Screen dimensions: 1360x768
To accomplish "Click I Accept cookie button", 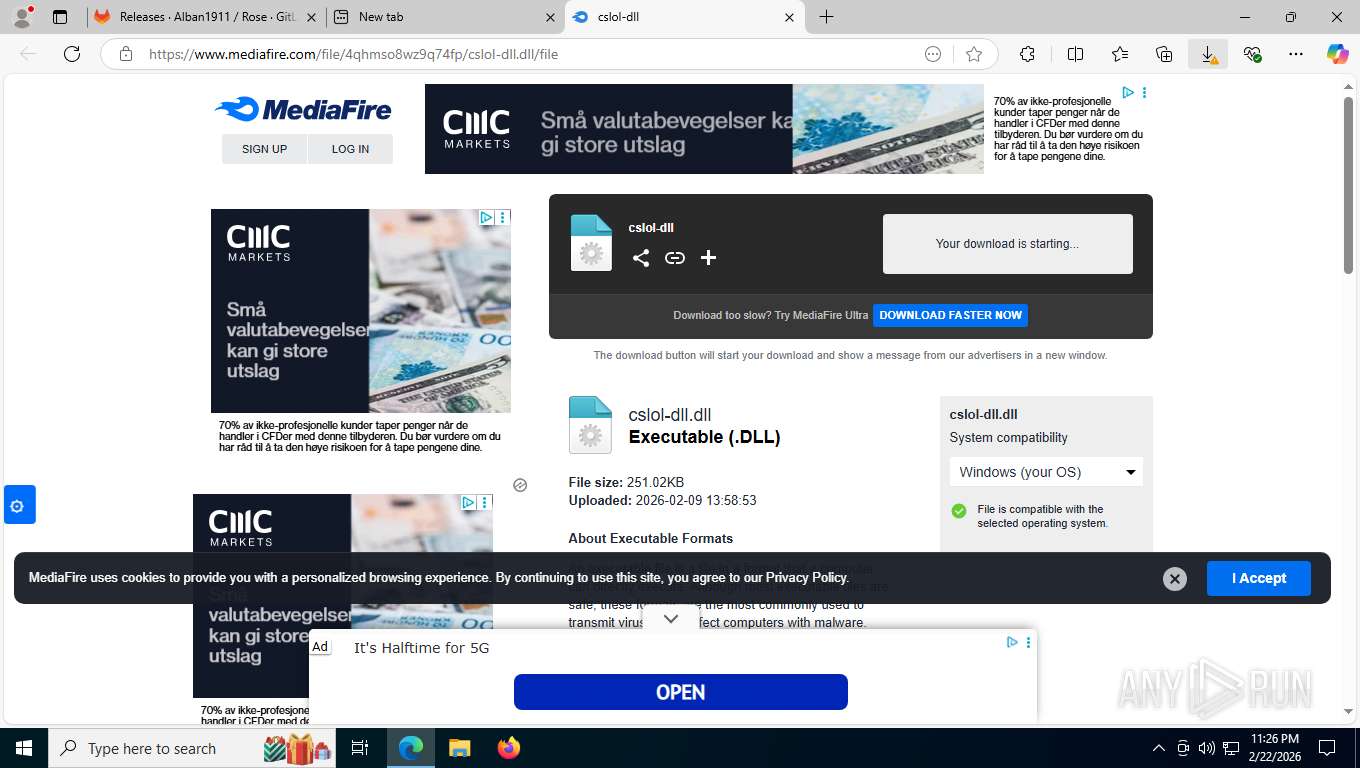I will pyautogui.click(x=1258, y=578).
